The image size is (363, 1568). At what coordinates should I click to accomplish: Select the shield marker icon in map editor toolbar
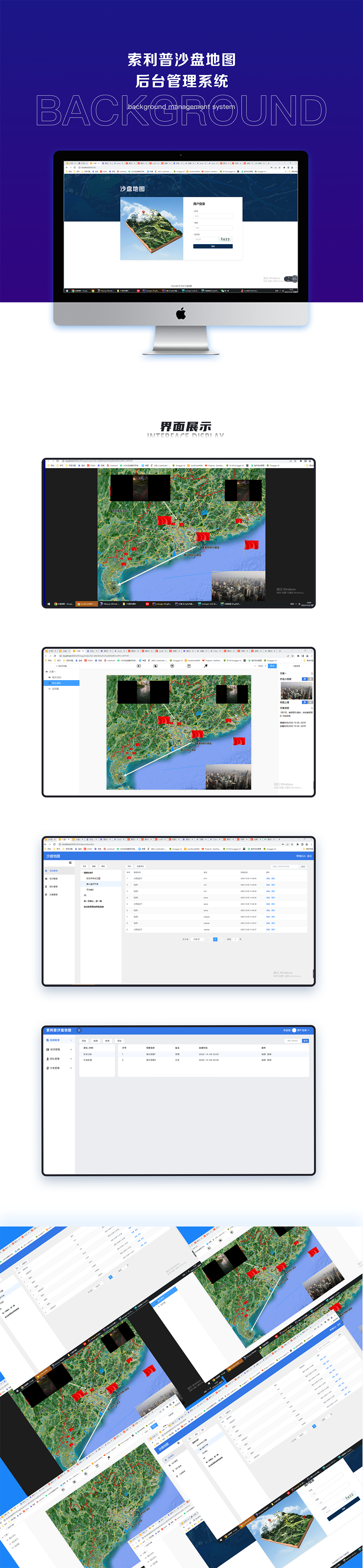[x=172, y=666]
